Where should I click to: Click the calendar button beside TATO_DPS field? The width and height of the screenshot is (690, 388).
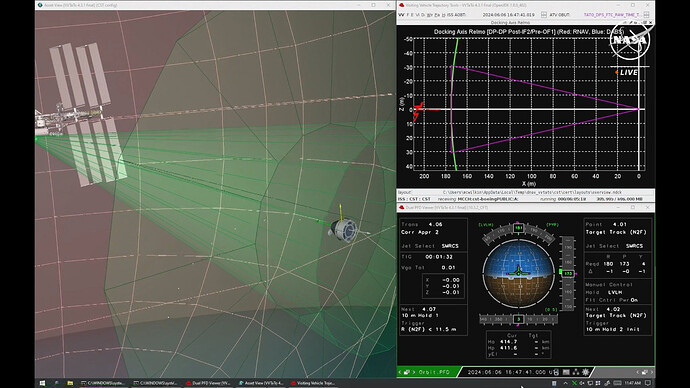pos(646,15)
